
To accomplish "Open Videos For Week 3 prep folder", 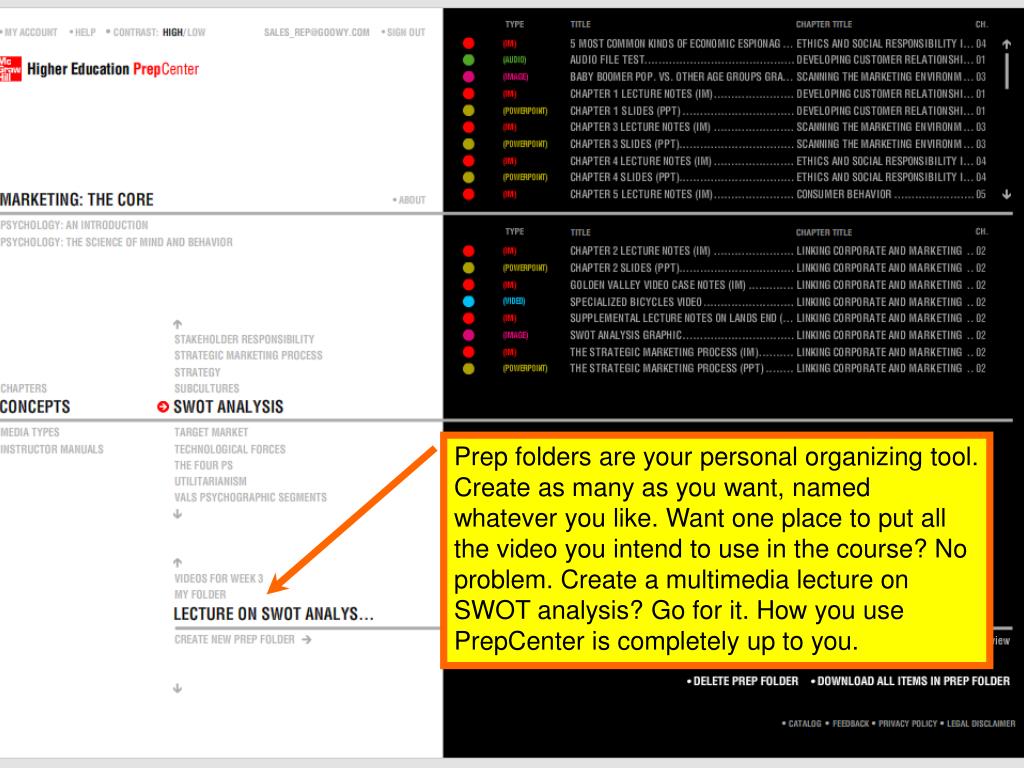I will tap(219, 579).
